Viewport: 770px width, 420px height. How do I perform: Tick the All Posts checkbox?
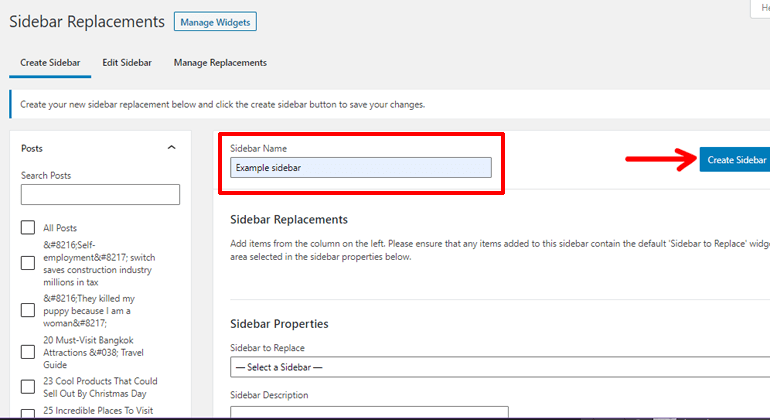tap(28, 228)
